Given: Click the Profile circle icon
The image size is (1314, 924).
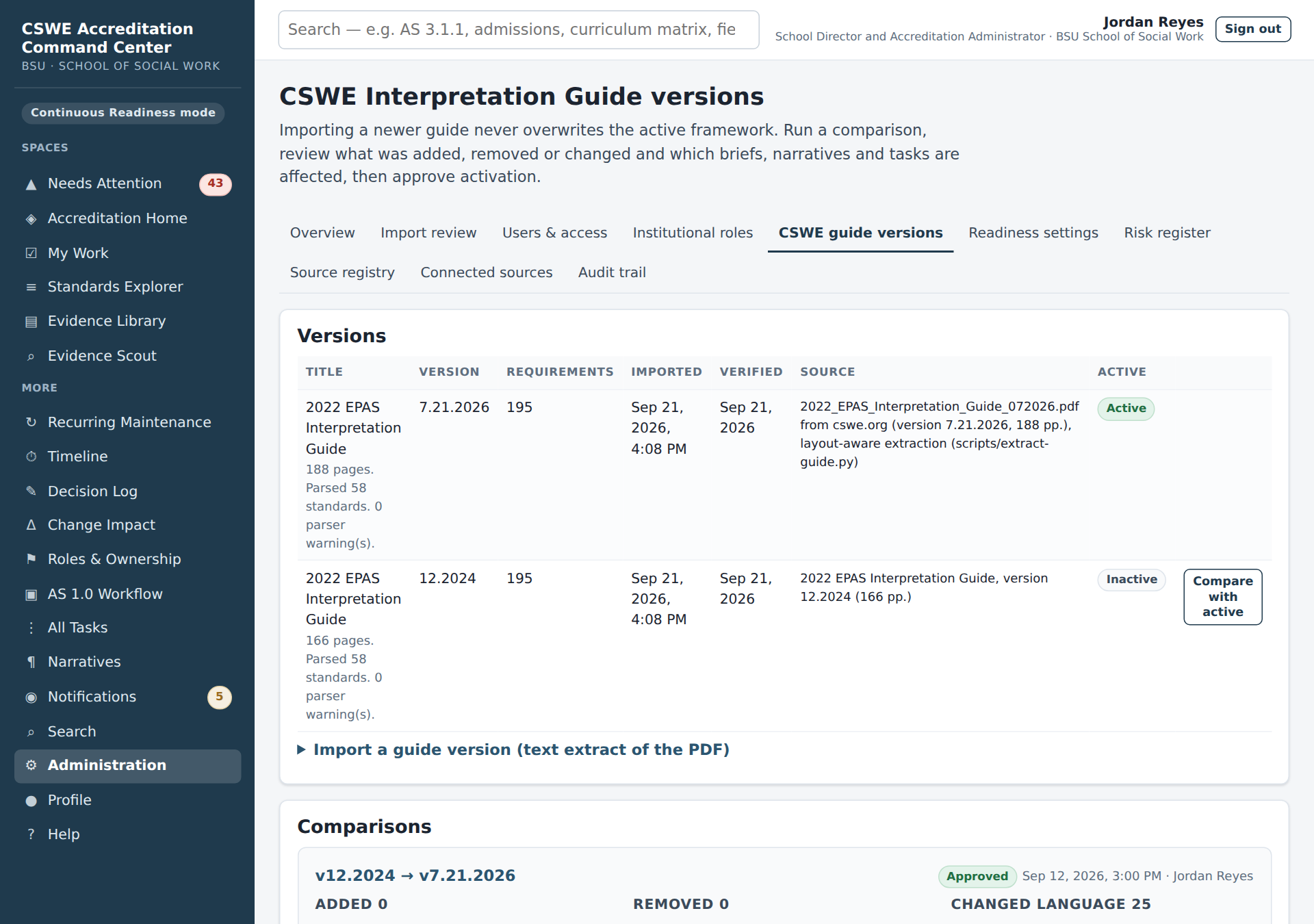Looking at the screenshot, I should [31, 801].
